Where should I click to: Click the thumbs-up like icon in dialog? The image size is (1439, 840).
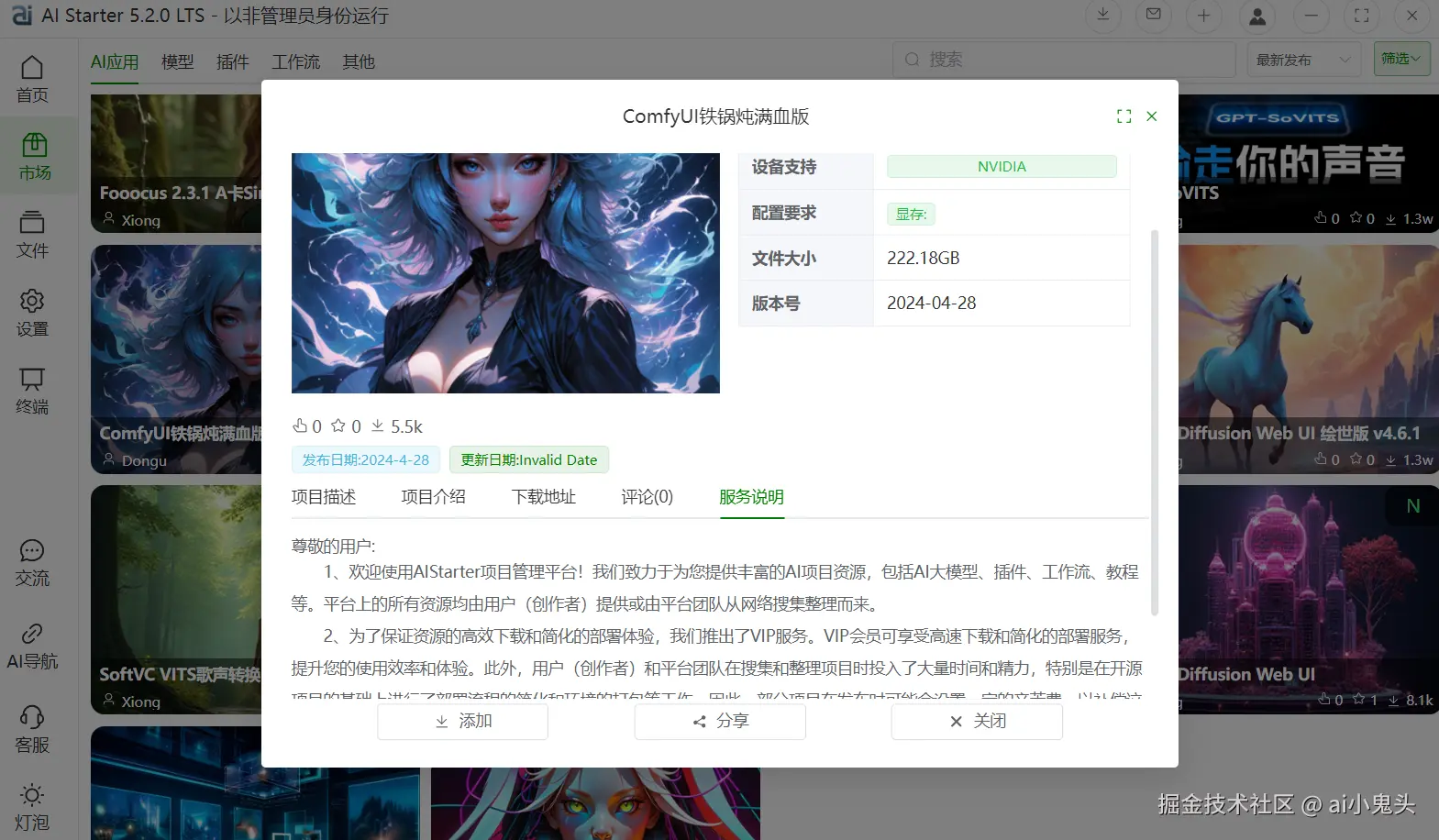(x=300, y=426)
